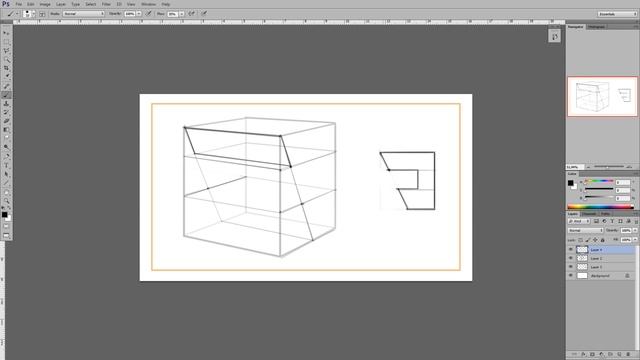Click the add layer style fx icon

pyautogui.click(x=583, y=354)
